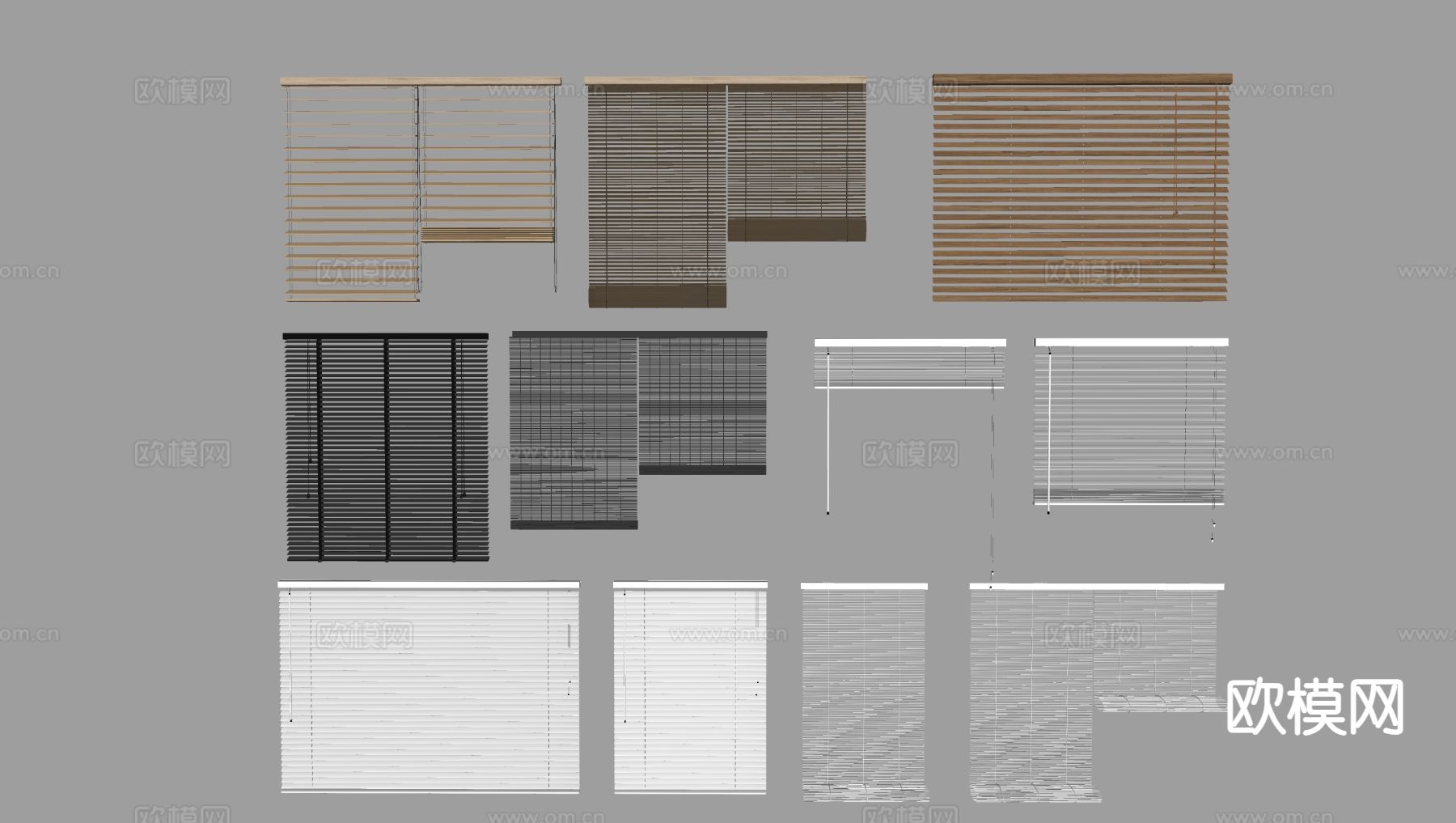The width and height of the screenshot is (1456, 823).
Task: Select the narrow gray sketch-style roller blind
Action: [x=865, y=692]
